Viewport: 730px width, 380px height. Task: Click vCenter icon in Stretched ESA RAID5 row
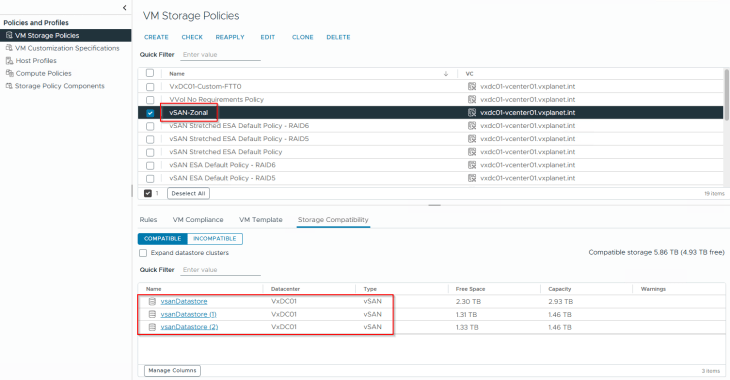472,138
